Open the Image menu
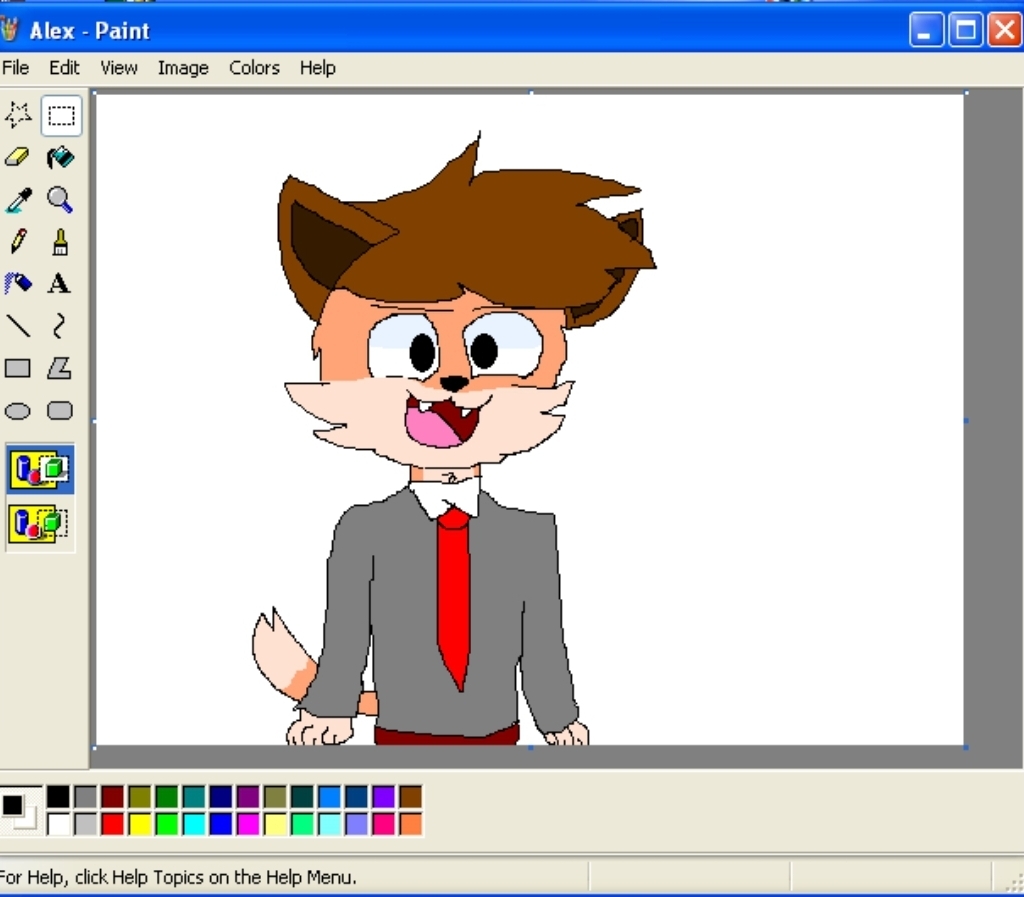The height and width of the screenshot is (897, 1024). 183,68
